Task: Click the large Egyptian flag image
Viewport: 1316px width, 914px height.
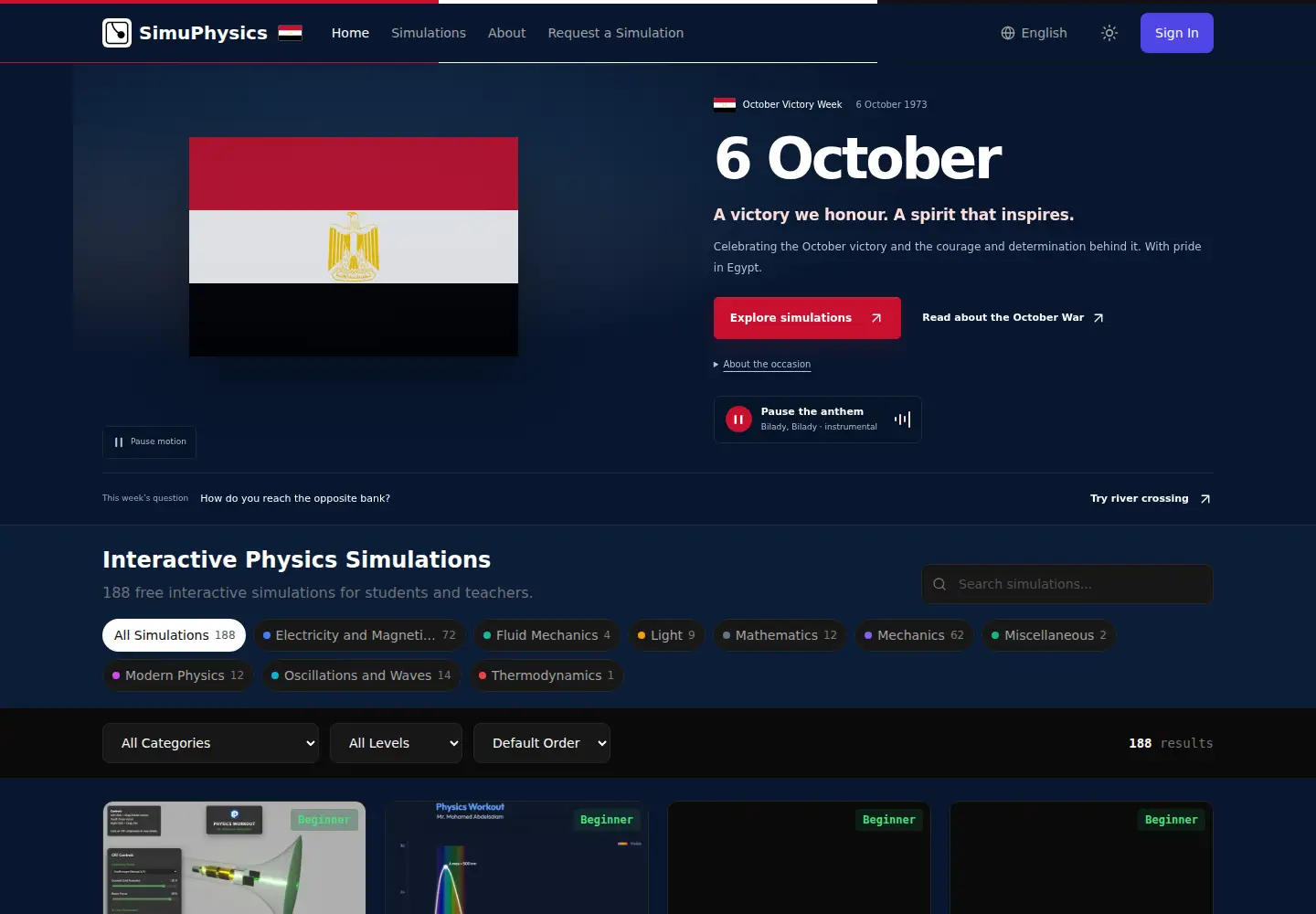Action: click(x=354, y=247)
